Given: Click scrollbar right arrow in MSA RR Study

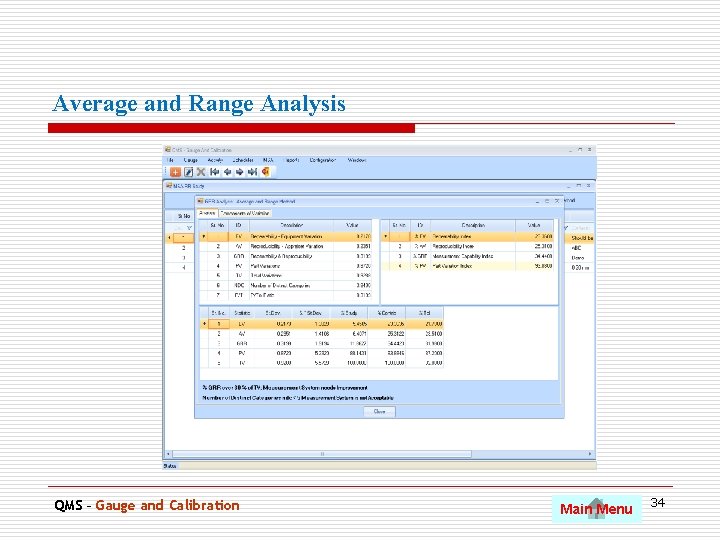Looking at the screenshot, I should (590, 454).
